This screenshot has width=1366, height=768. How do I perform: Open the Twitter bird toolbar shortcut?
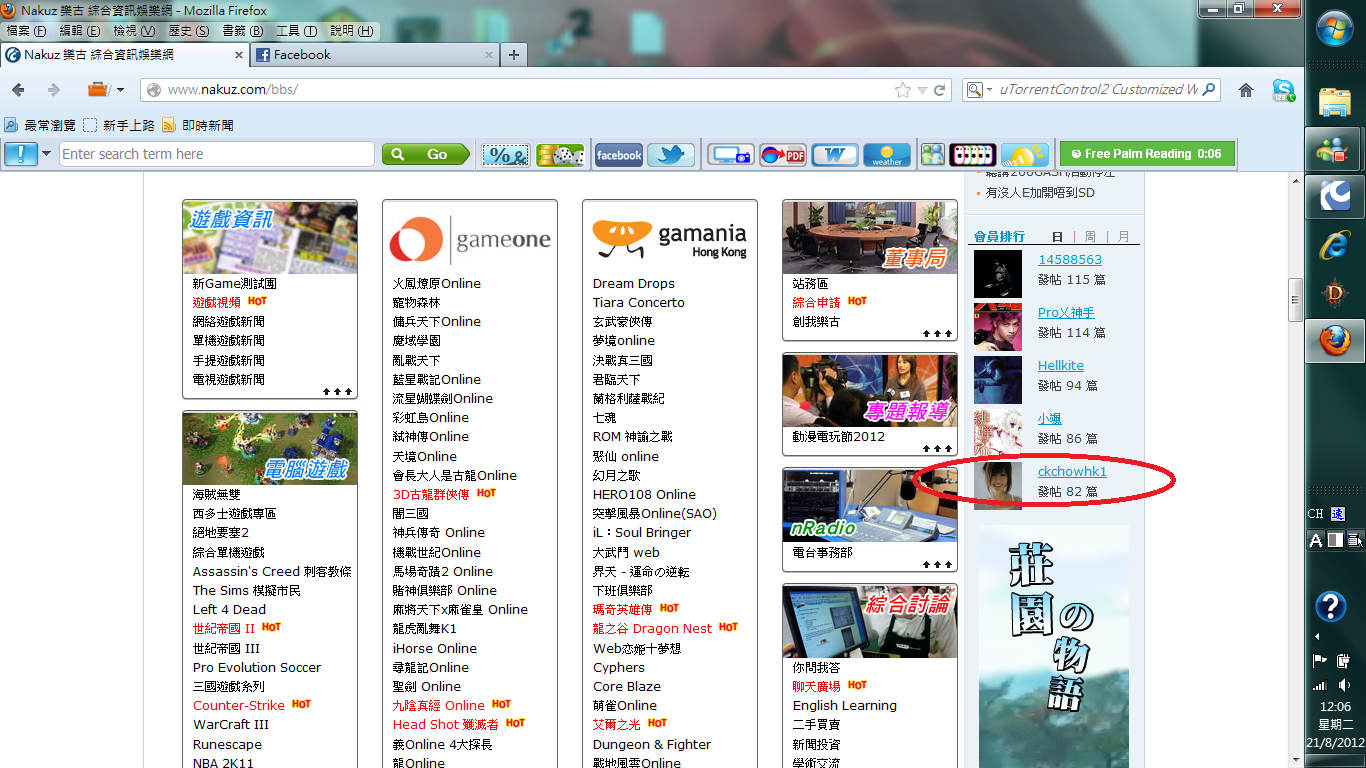(671, 155)
